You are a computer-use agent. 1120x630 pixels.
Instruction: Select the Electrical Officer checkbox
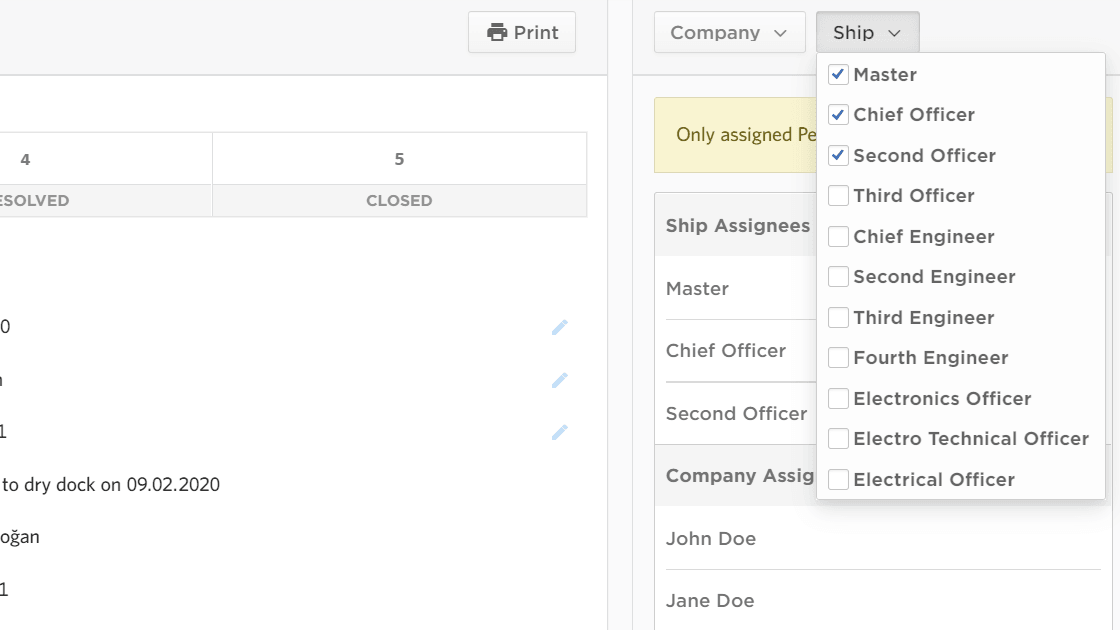[838, 480]
